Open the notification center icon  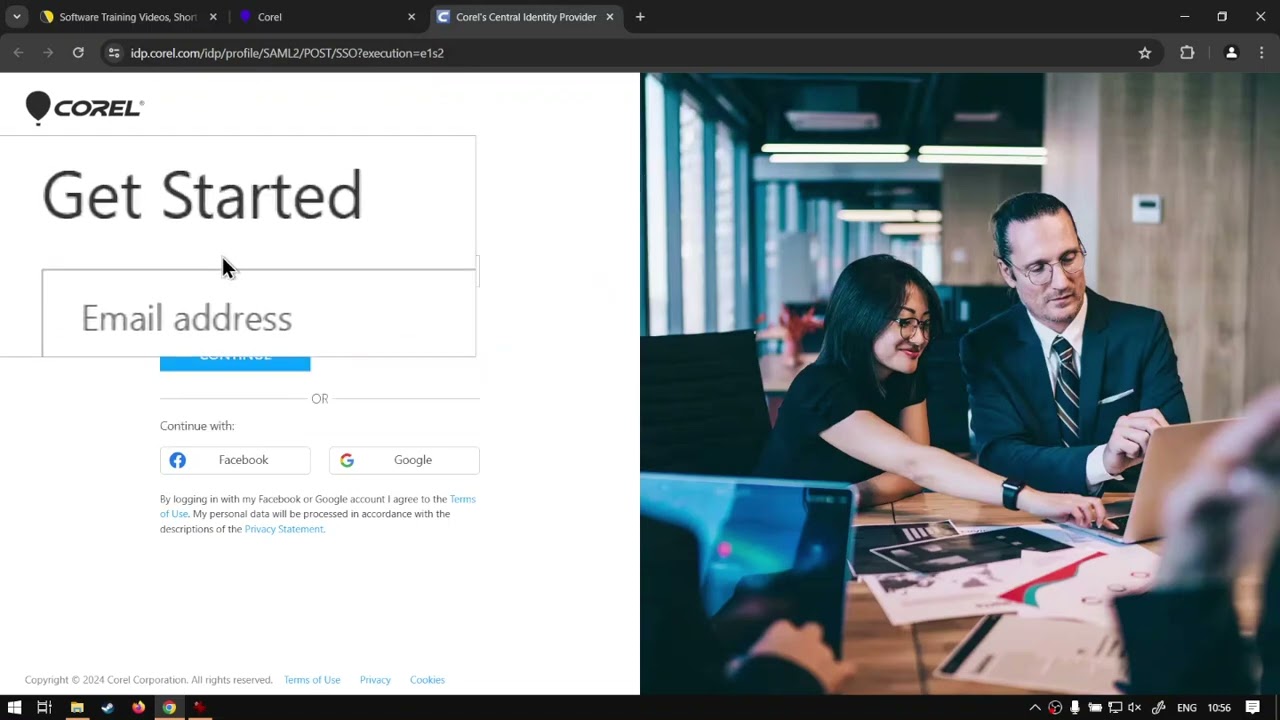[1252, 708]
